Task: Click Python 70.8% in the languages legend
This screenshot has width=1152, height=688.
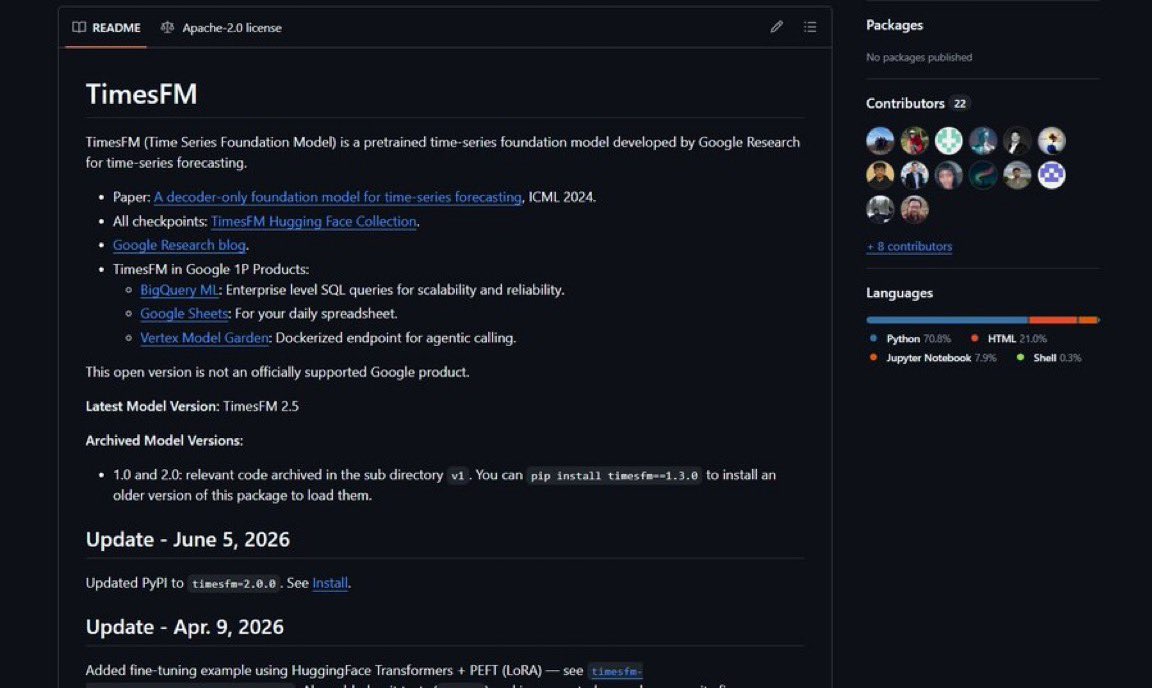Action: click(910, 339)
